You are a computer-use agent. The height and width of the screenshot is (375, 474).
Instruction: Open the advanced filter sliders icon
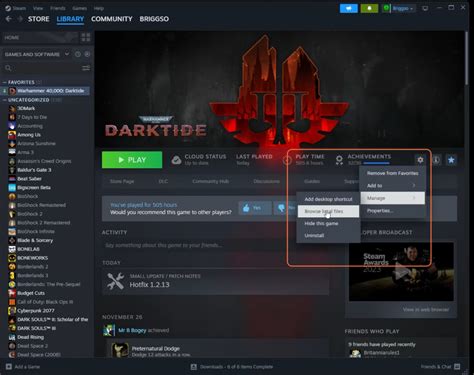click(86, 68)
